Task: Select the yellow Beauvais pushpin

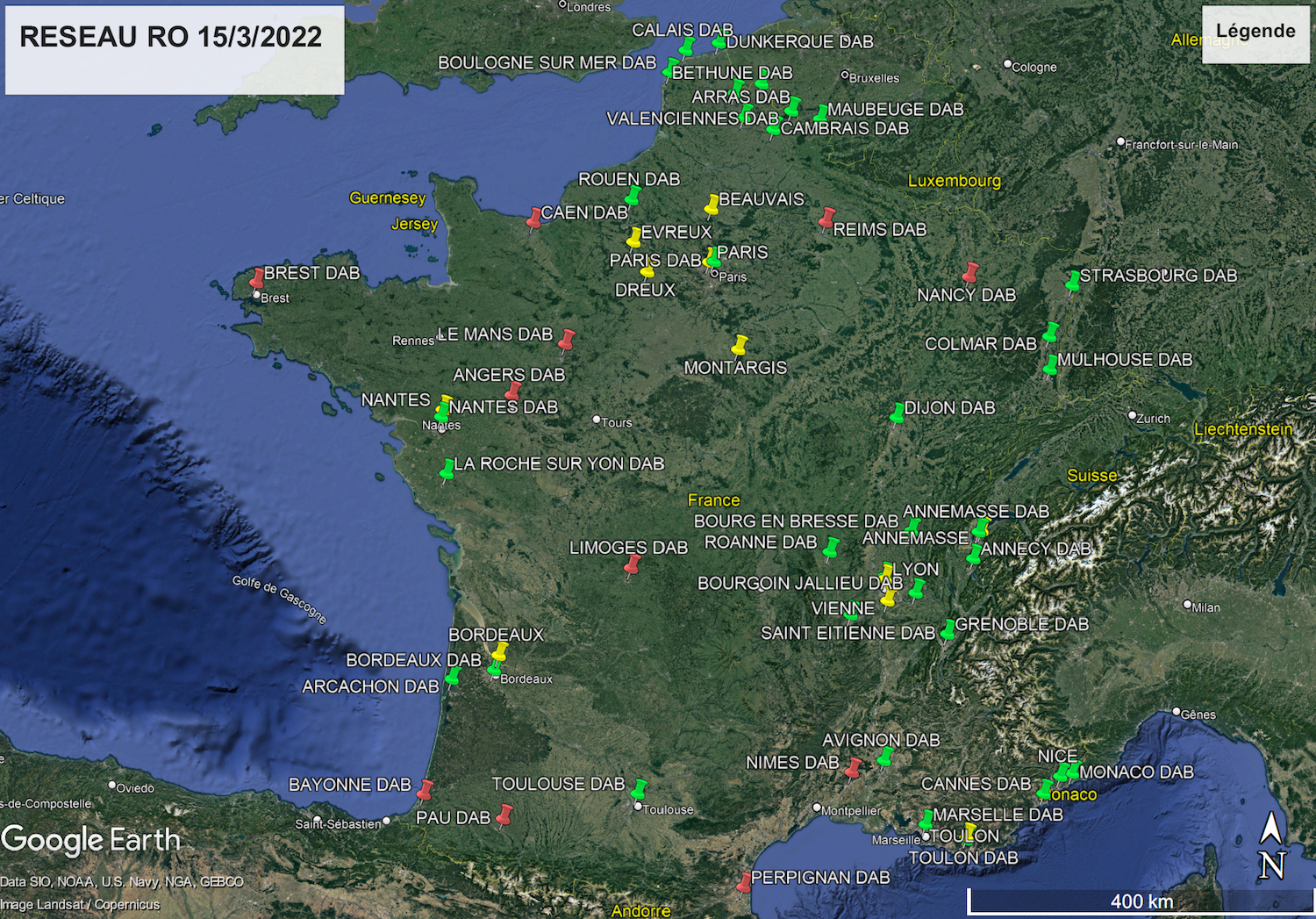Action: pos(712,205)
